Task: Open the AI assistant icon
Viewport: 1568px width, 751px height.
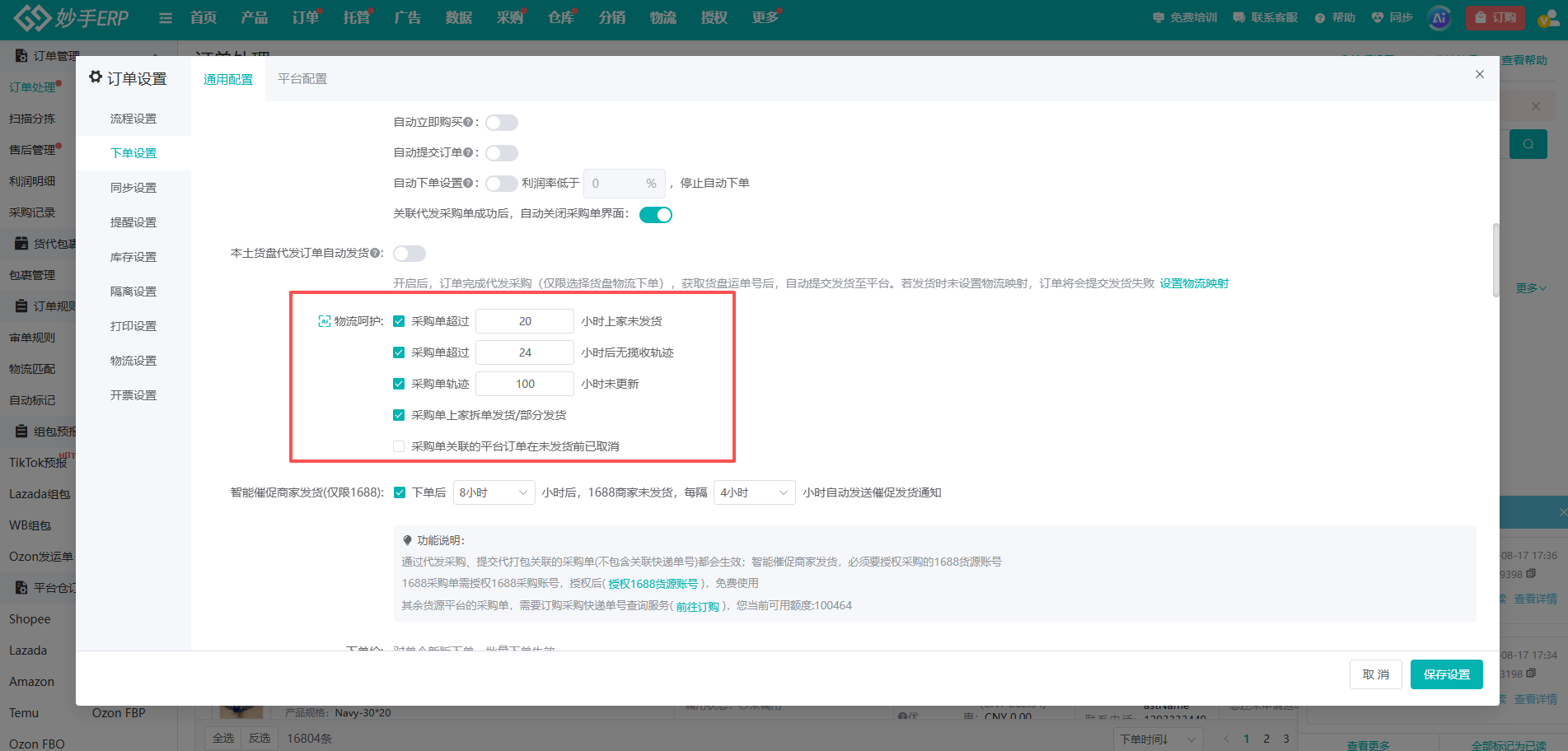Action: (1439, 18)
